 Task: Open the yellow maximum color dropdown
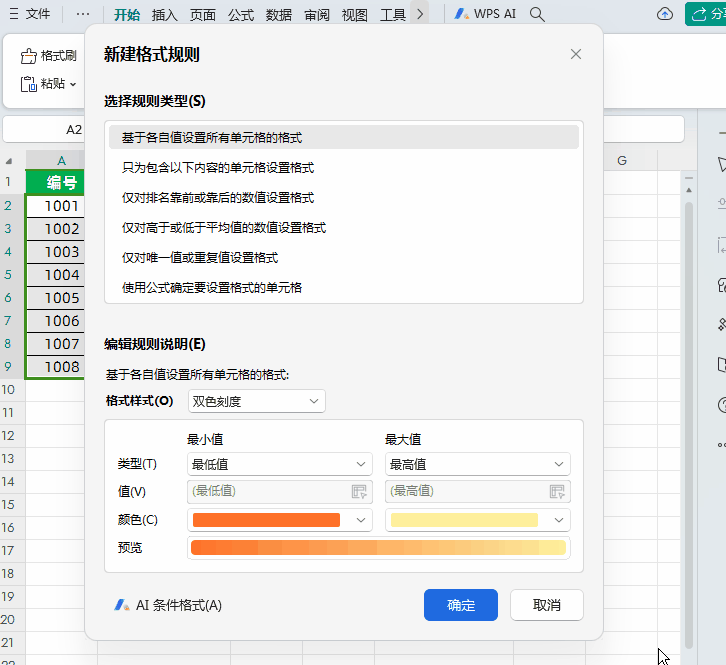pyautogui.click(x=477, y=520)
